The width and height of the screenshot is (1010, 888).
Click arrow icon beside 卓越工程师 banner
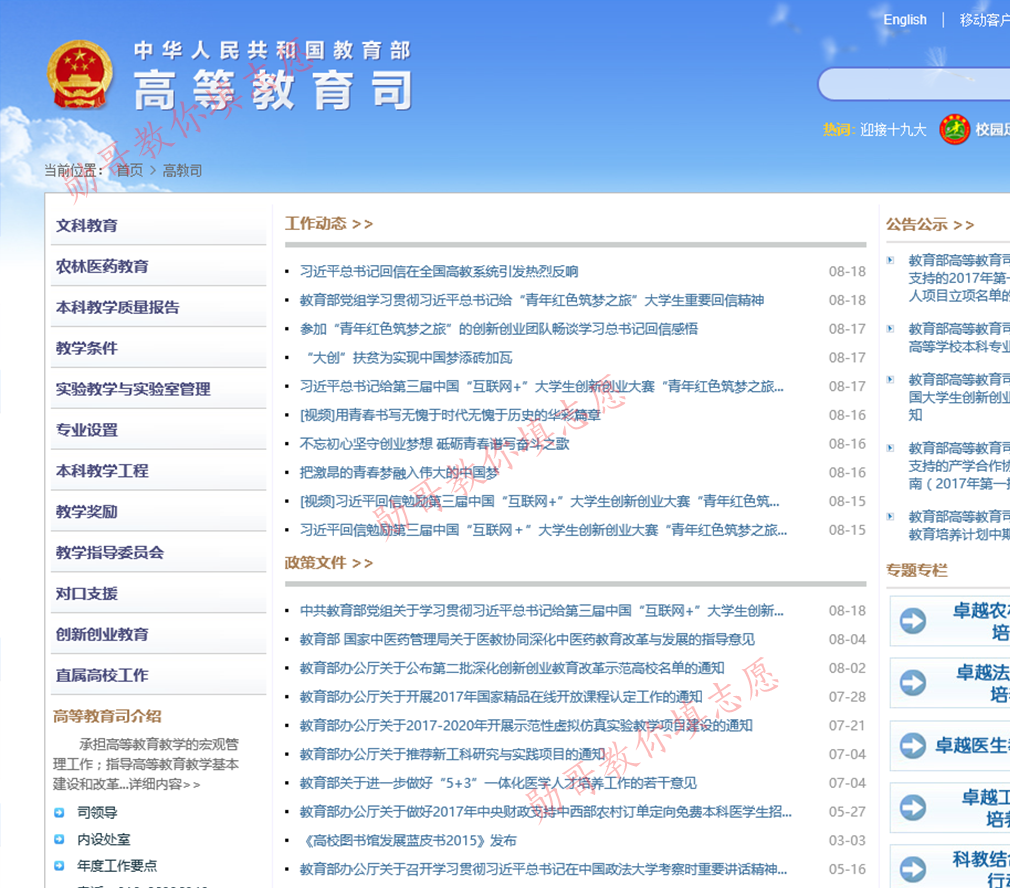click(x=913, y=807)
